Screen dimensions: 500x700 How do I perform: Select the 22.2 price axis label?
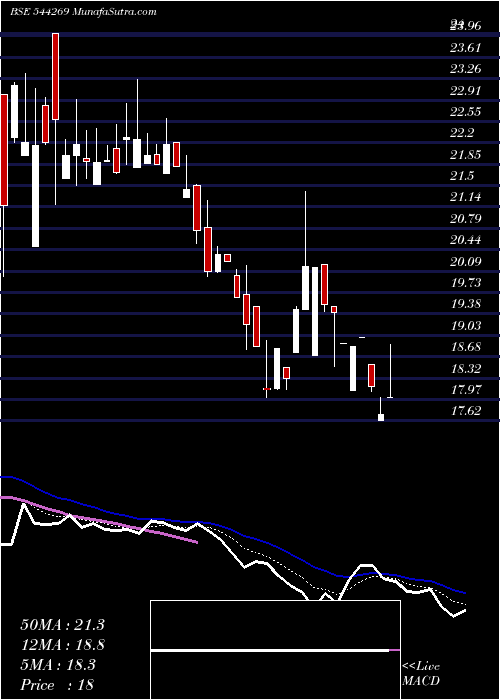click(x=462, y=133)
